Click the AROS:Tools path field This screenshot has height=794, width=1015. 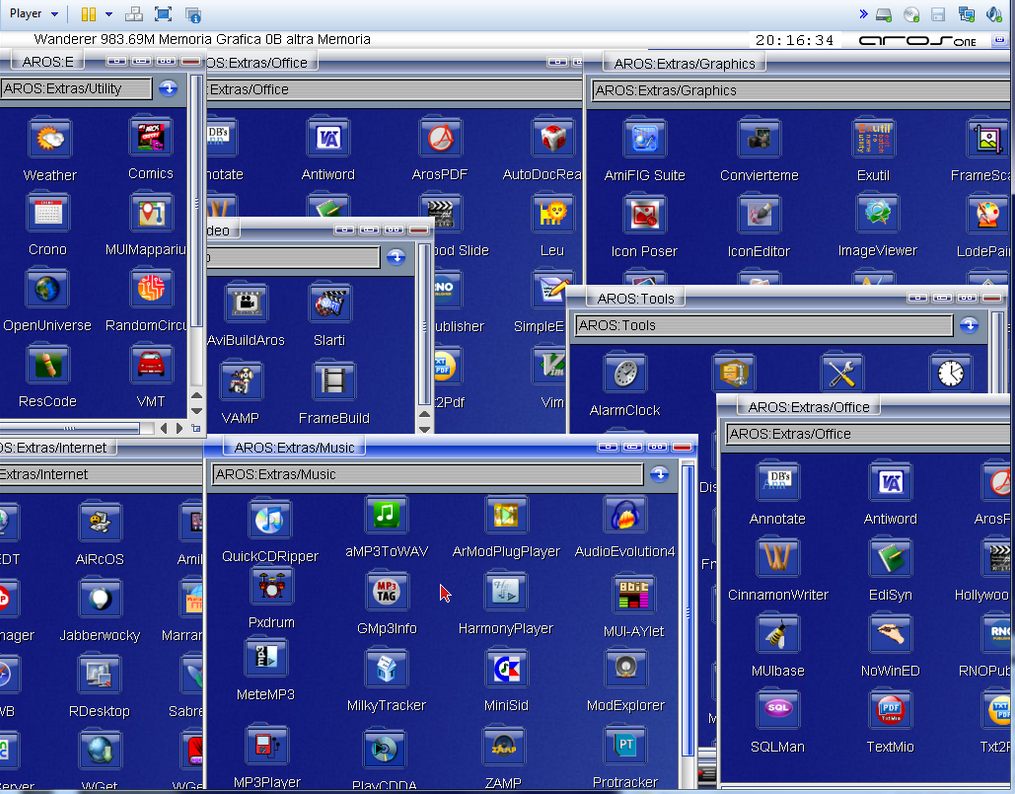point(763,325)
